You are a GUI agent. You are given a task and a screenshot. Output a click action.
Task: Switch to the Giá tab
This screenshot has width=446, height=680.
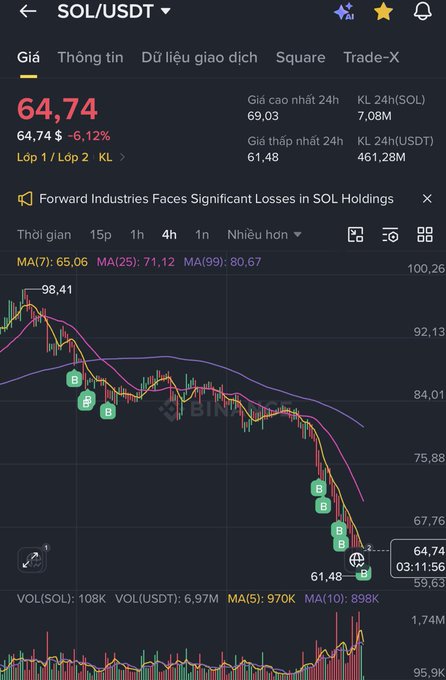click(x=28, y=58)
